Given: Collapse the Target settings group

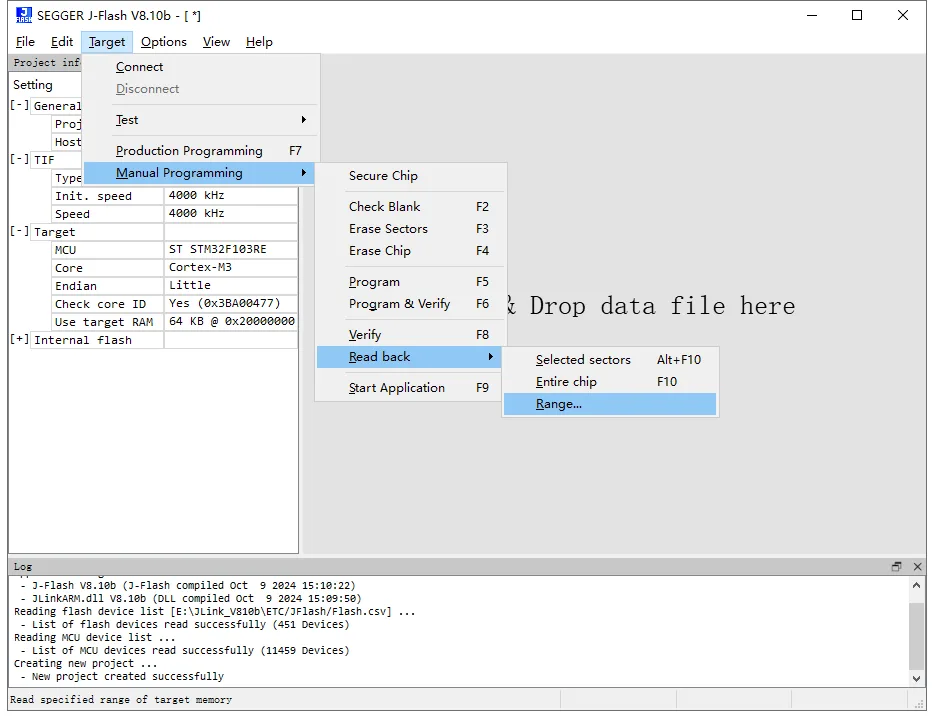Looking at the screenshot, I should tap(19, 231).
